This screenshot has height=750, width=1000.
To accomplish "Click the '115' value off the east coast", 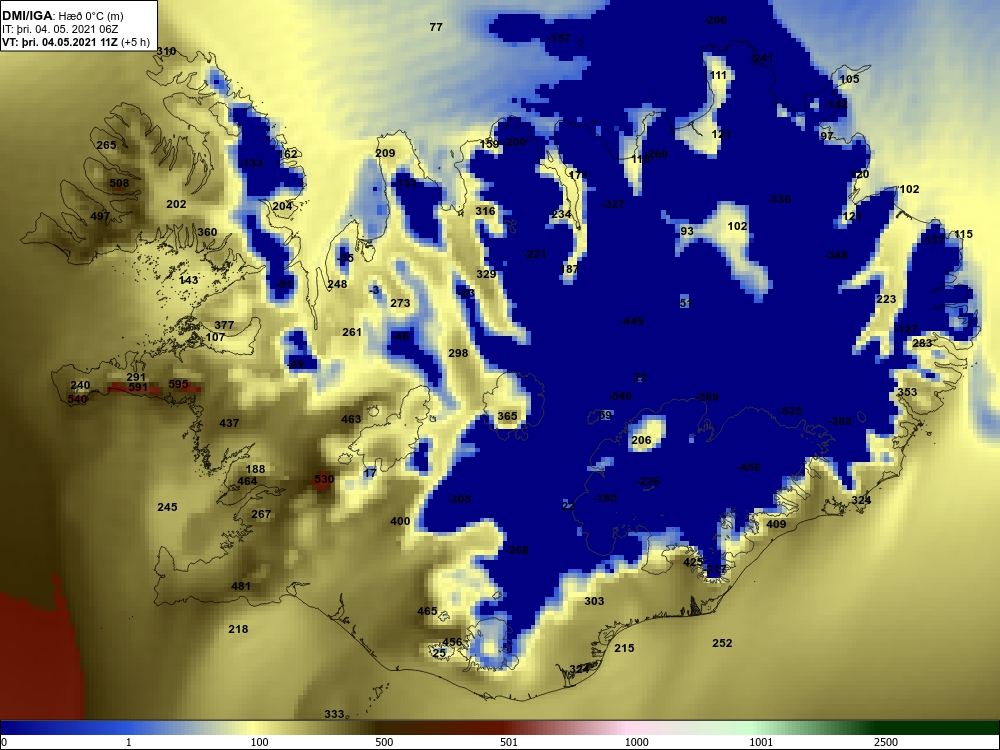I will 963,234.
